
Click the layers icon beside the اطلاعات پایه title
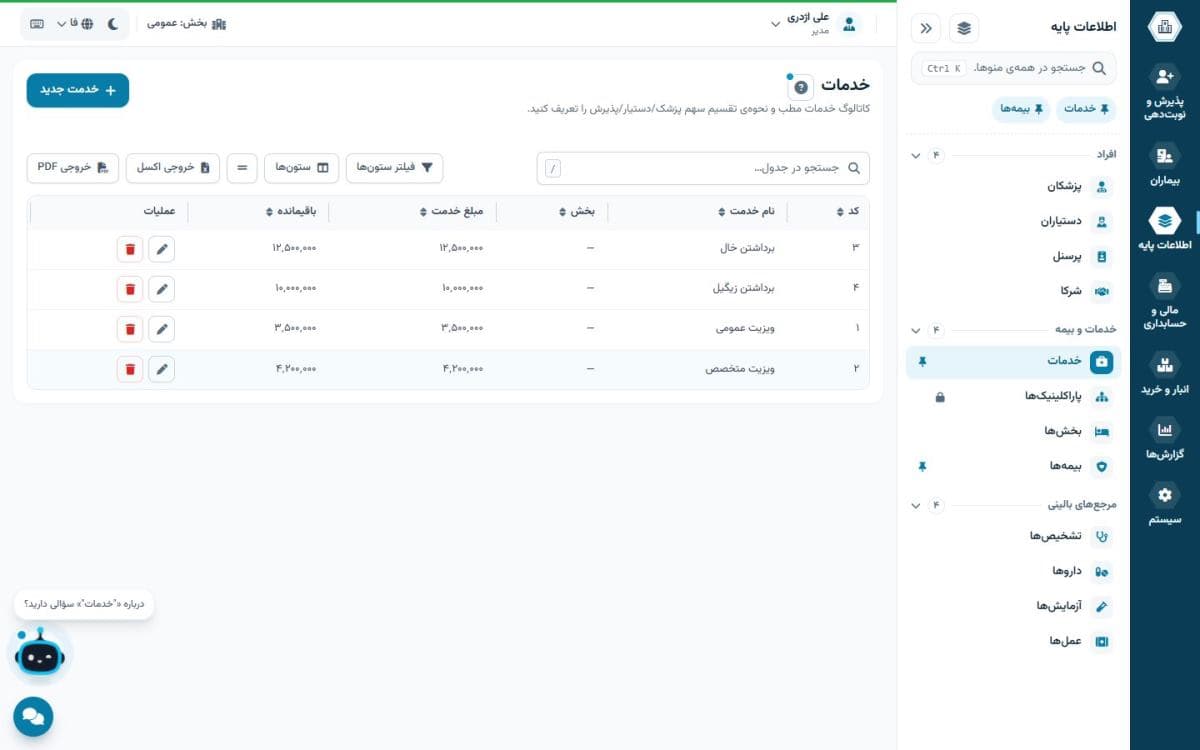pyautogui.click(x=964, y=28)
